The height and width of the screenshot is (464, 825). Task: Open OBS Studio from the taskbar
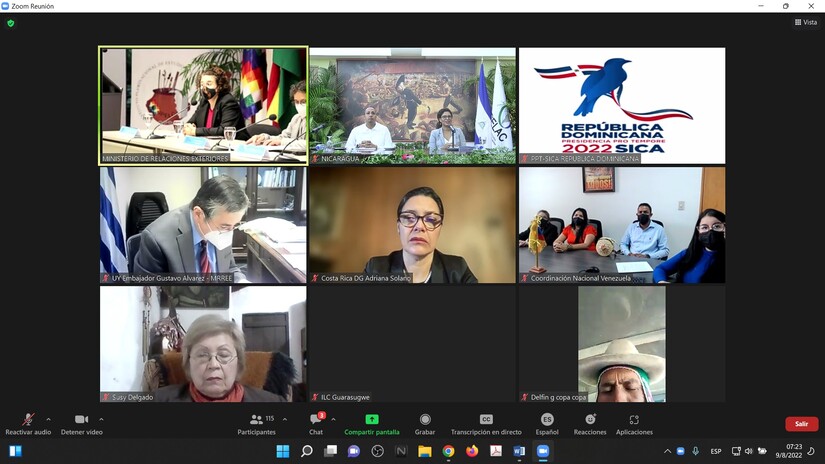coord(377,451)
